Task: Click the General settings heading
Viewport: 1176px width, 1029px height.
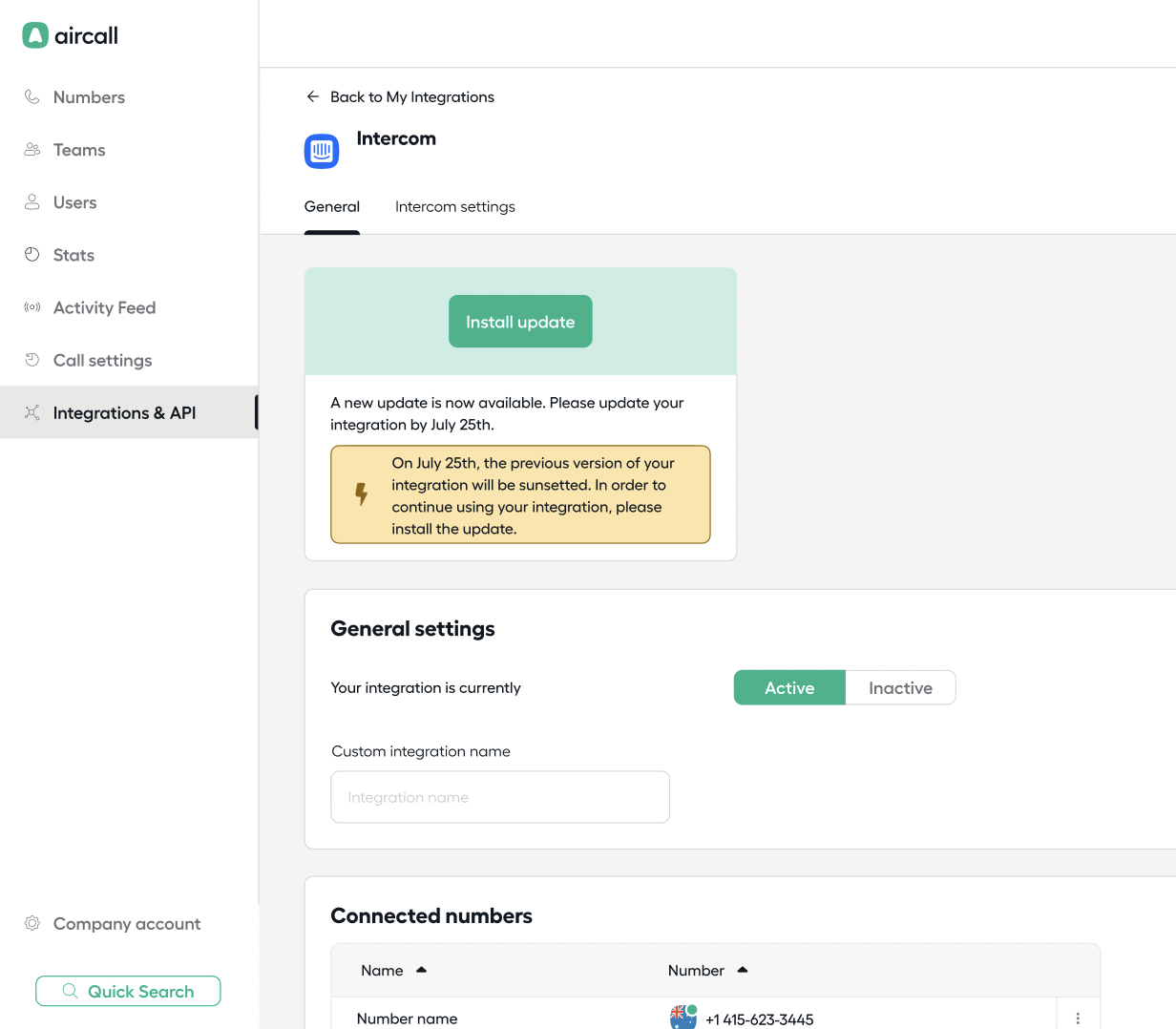Action: 412,629
